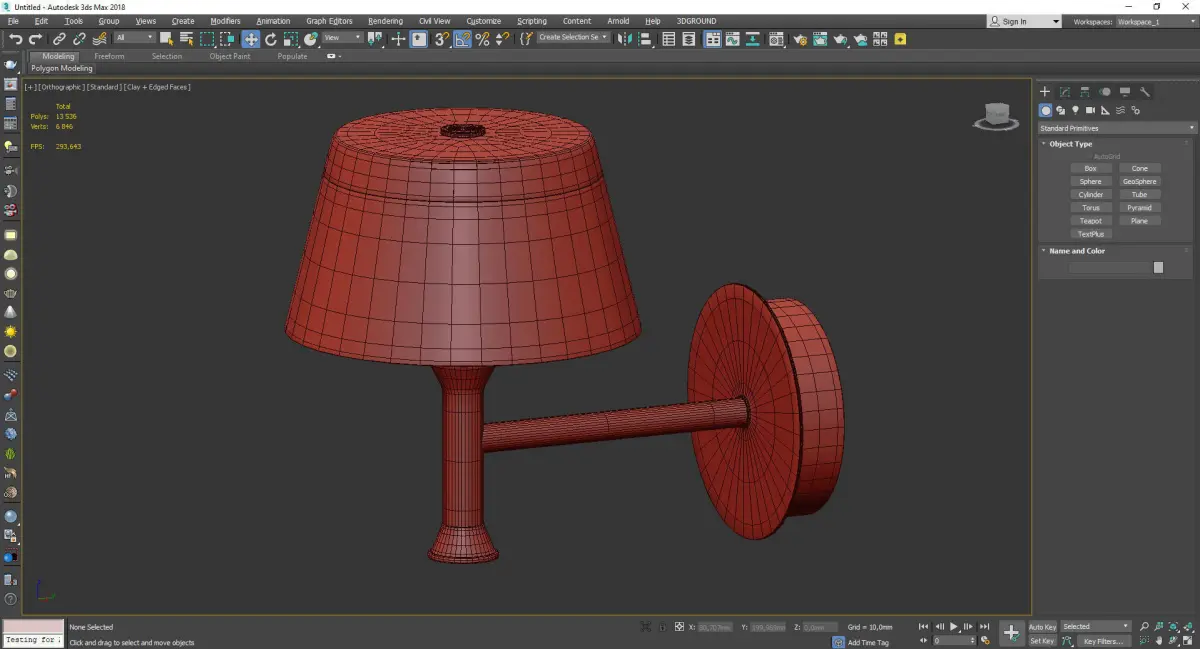
Task: Open the Select by Name list
Action: click(x=186, y=39)
